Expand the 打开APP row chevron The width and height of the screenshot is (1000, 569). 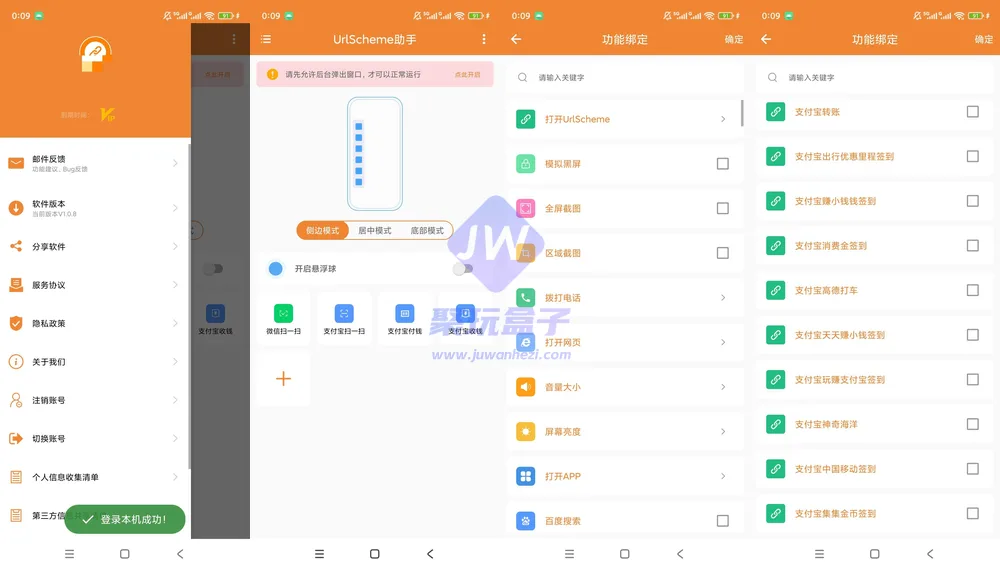[x=723, y=476]
